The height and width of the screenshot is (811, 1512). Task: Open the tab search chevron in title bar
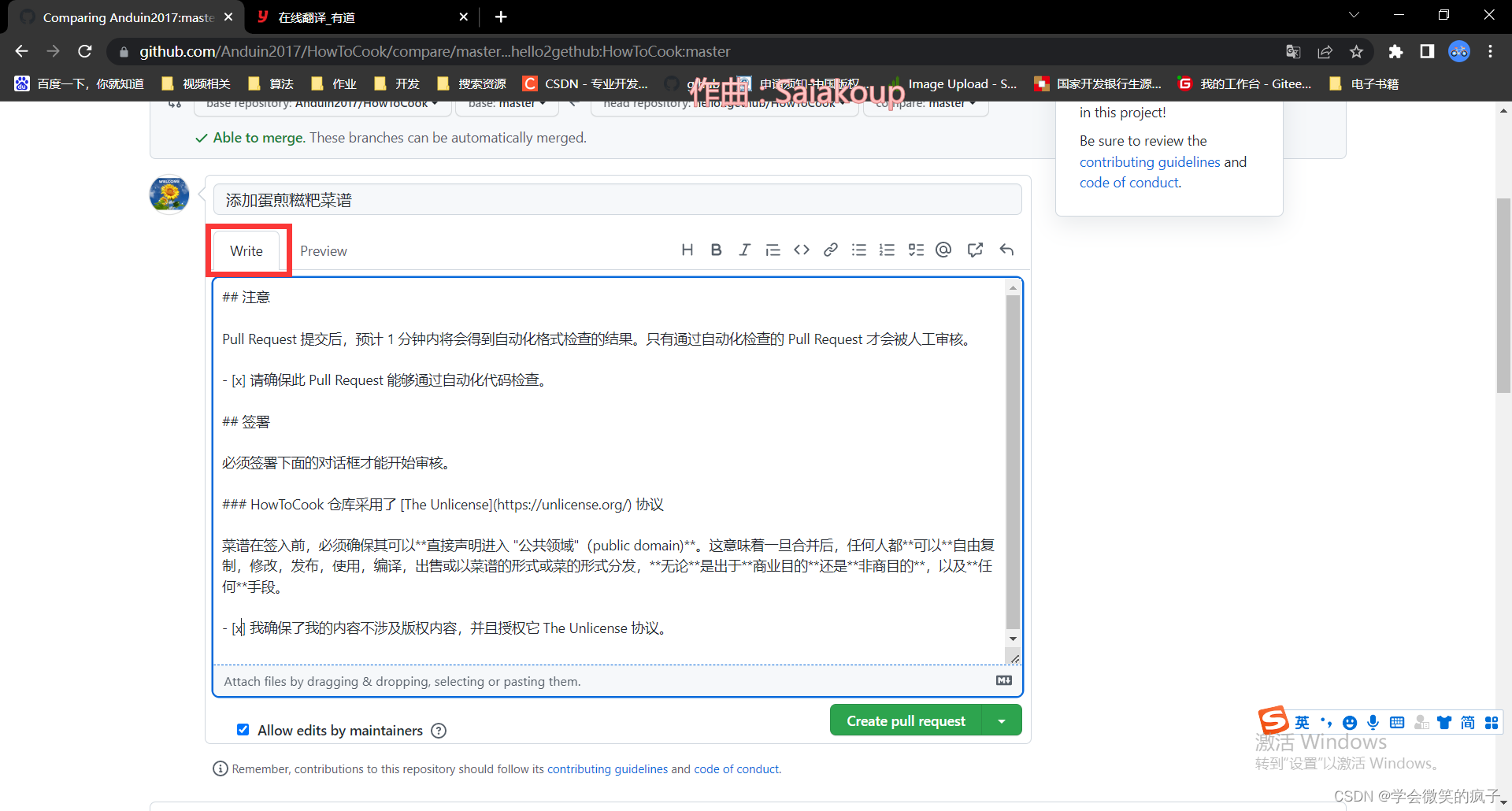coord(1354,15)
